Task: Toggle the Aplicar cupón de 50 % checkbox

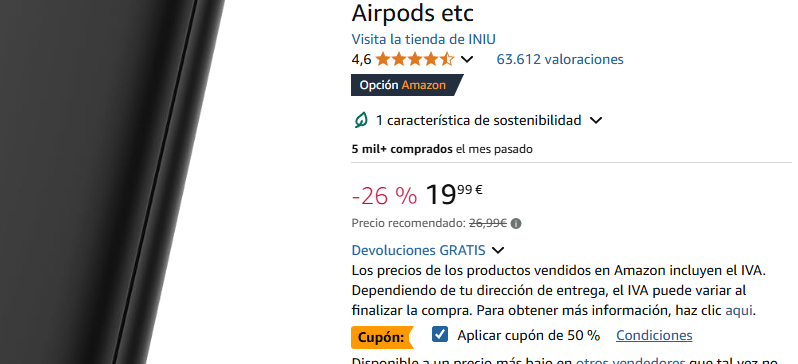Action: click(x=440, y=334)
